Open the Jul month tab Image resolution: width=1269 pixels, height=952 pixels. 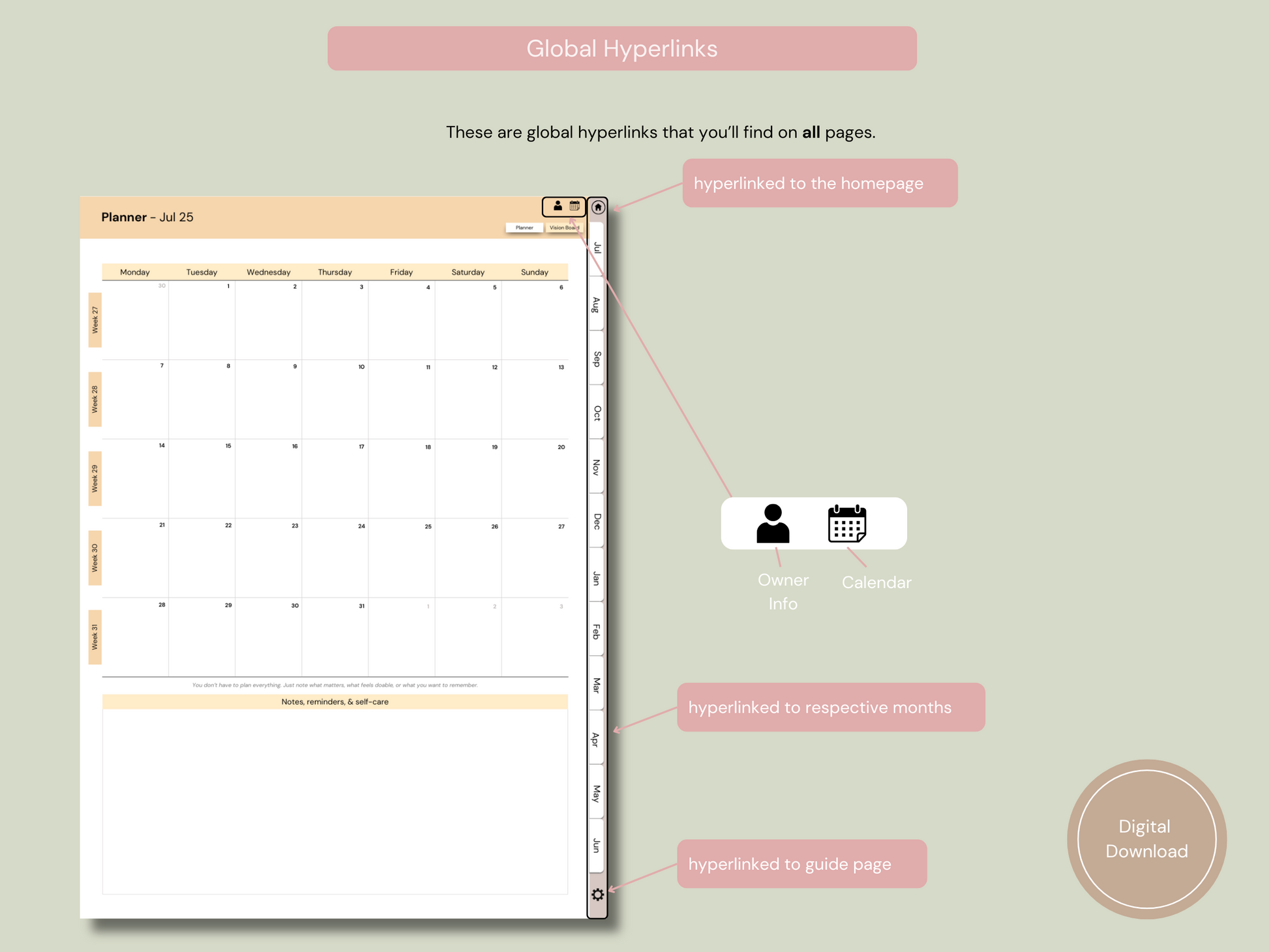[x=597, y=248]
